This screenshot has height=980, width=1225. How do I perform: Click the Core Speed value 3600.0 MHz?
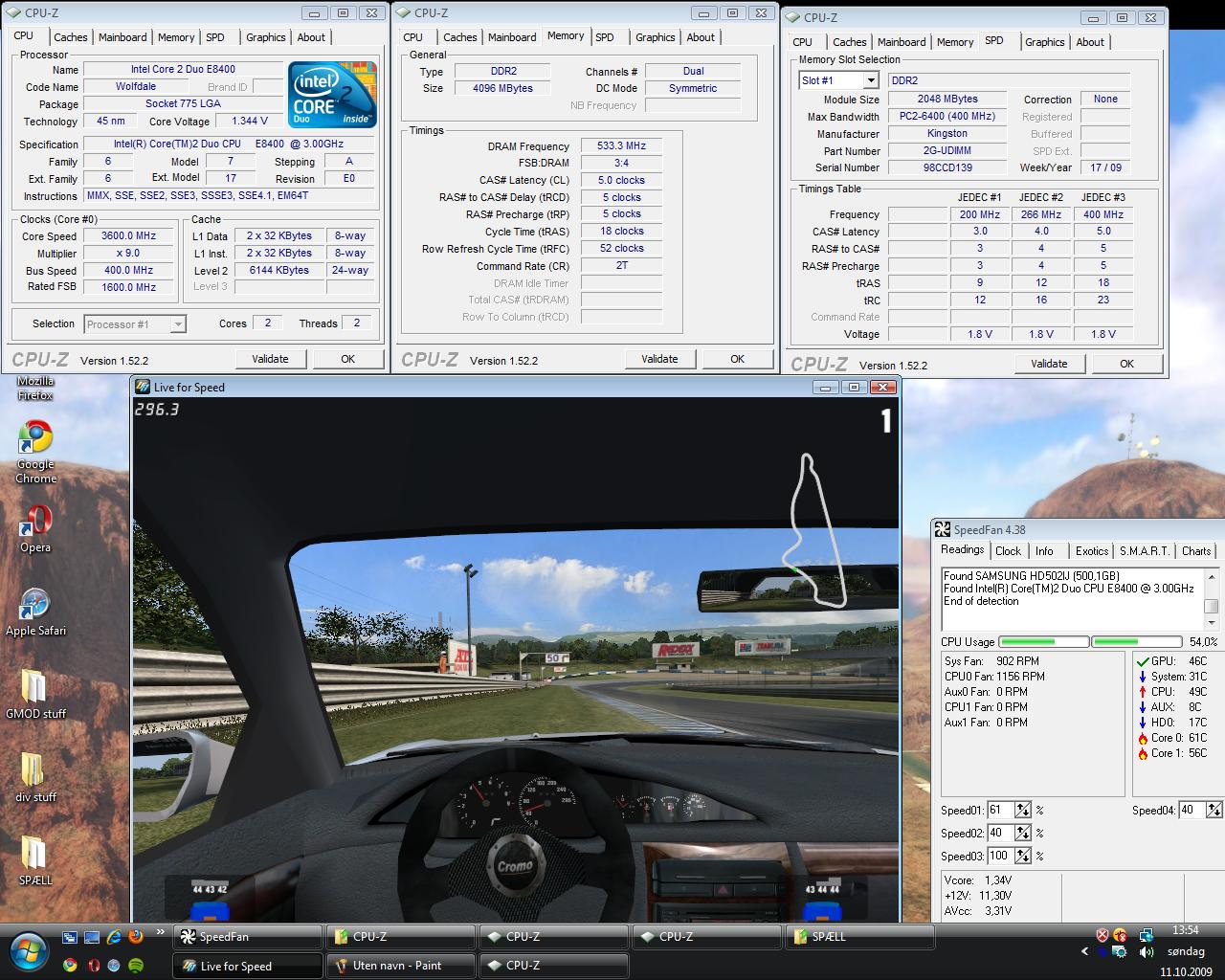click(129, 236)
